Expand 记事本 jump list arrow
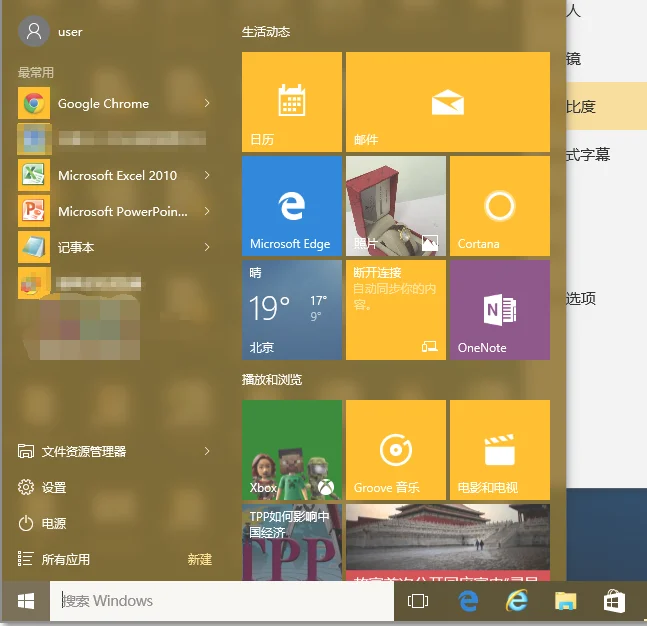 pyautogui.click(x=207, y=247)
